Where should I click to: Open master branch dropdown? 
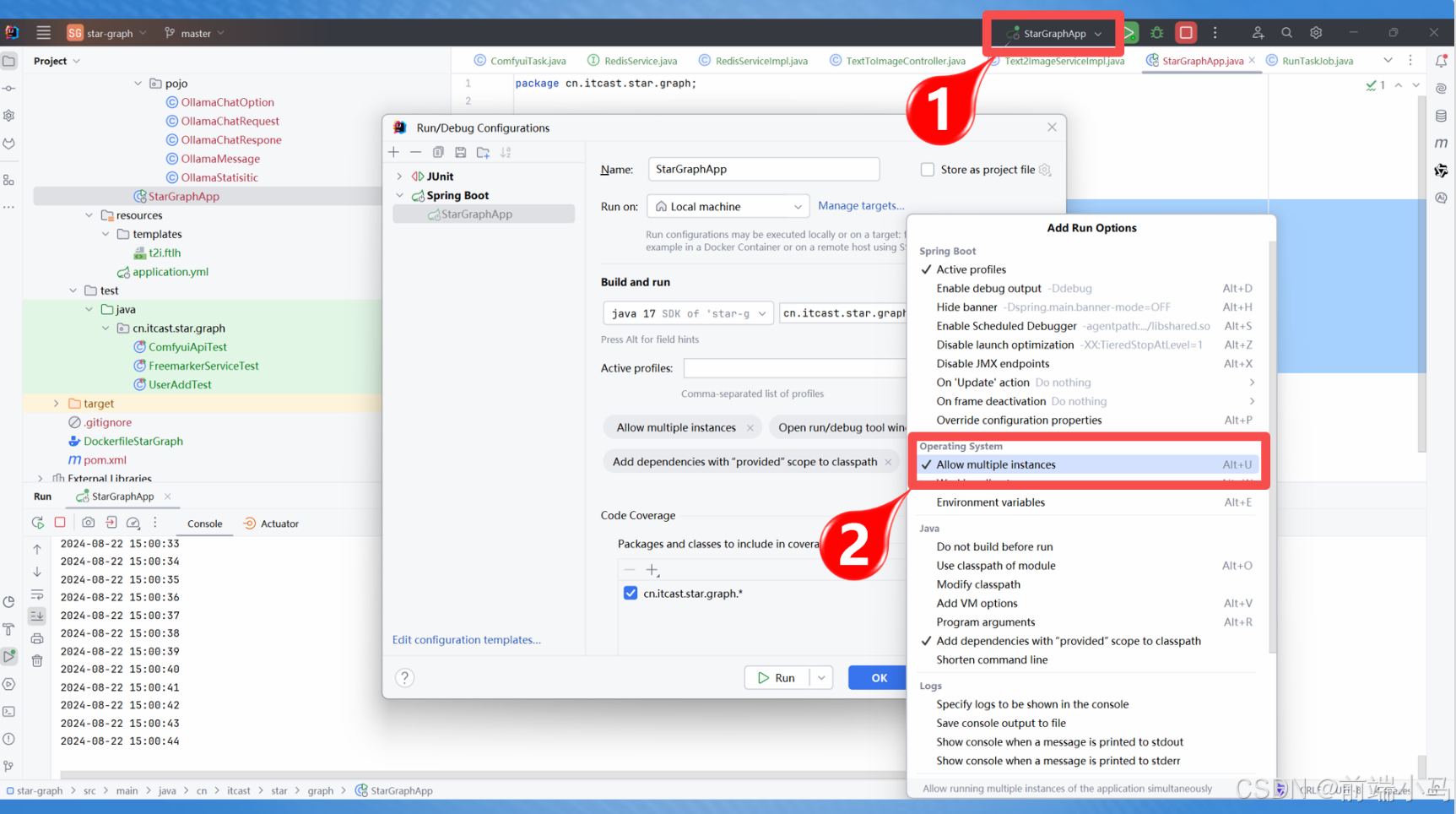[195, 34]
